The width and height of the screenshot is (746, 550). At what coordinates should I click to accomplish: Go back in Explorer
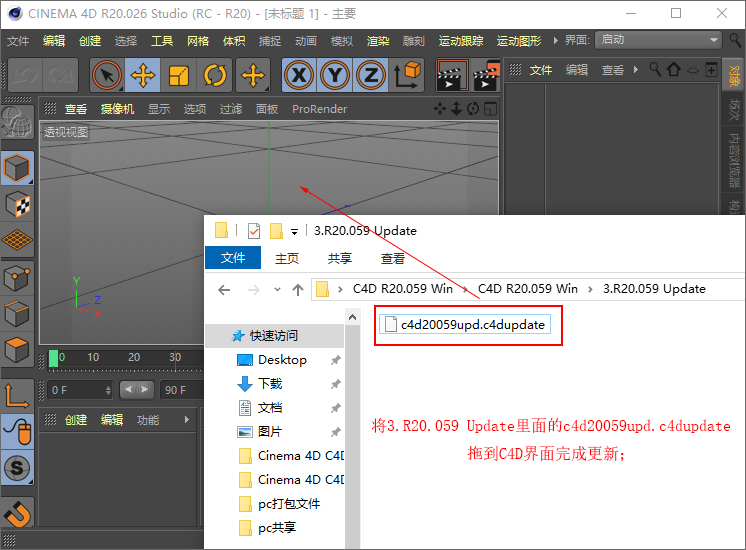pyautogui.click(x=224, y=289)
